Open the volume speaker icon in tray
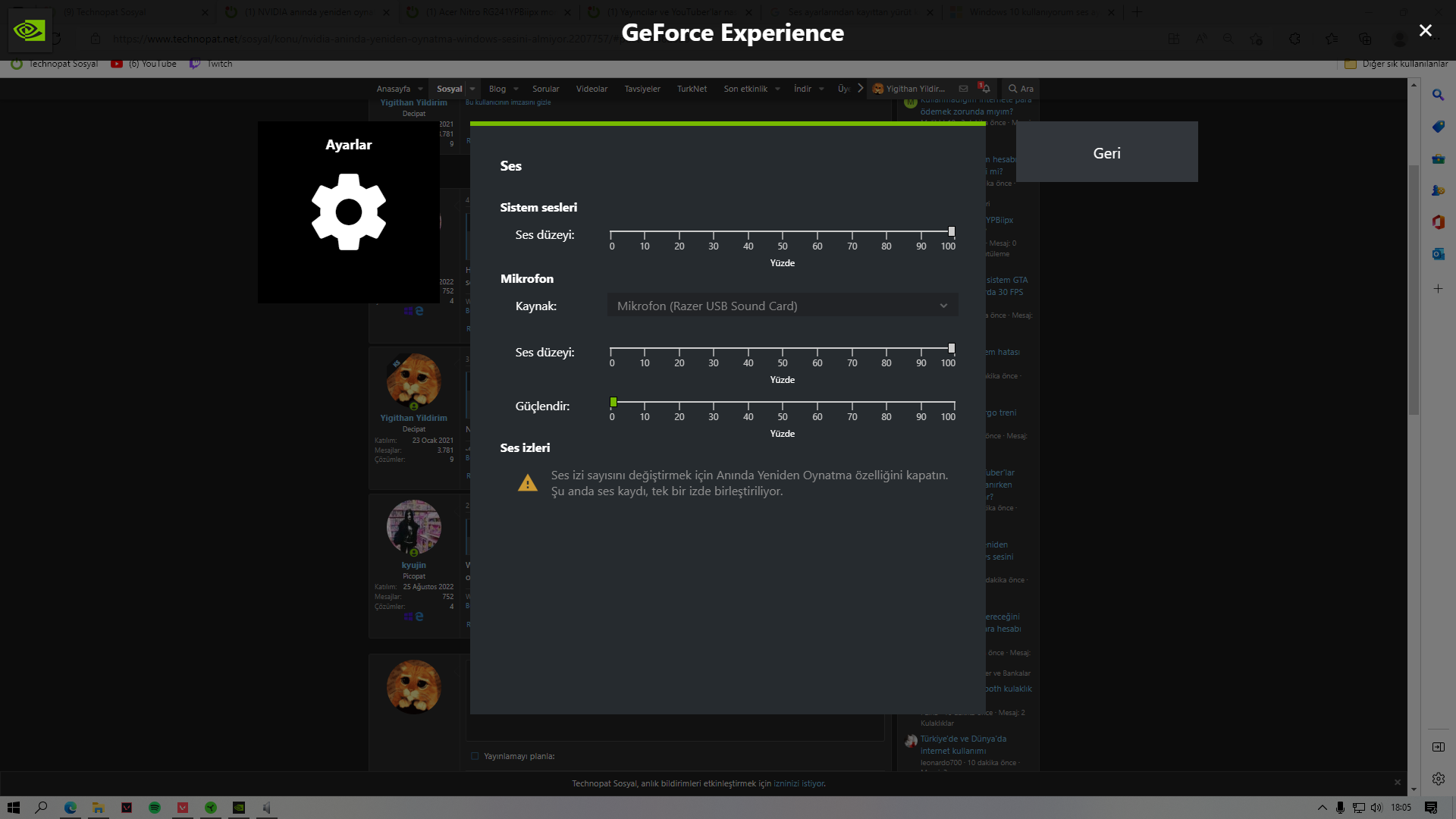The image size is (1456, 819). click(1376, 808)
